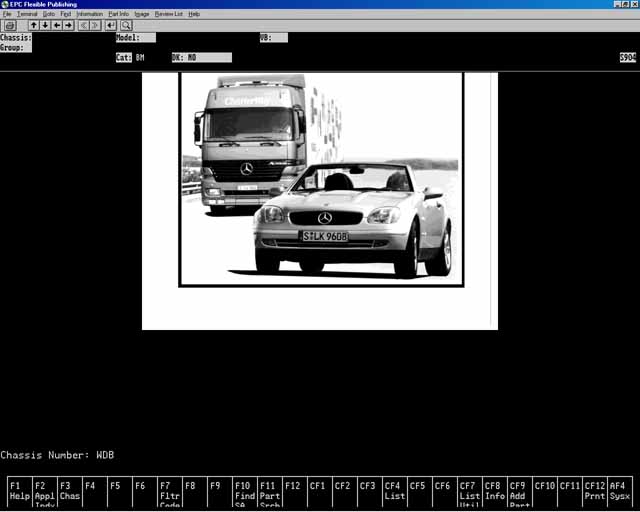
Task: Click the F1 Help function key
Action: pyautogui.click(x=20, y=492)
